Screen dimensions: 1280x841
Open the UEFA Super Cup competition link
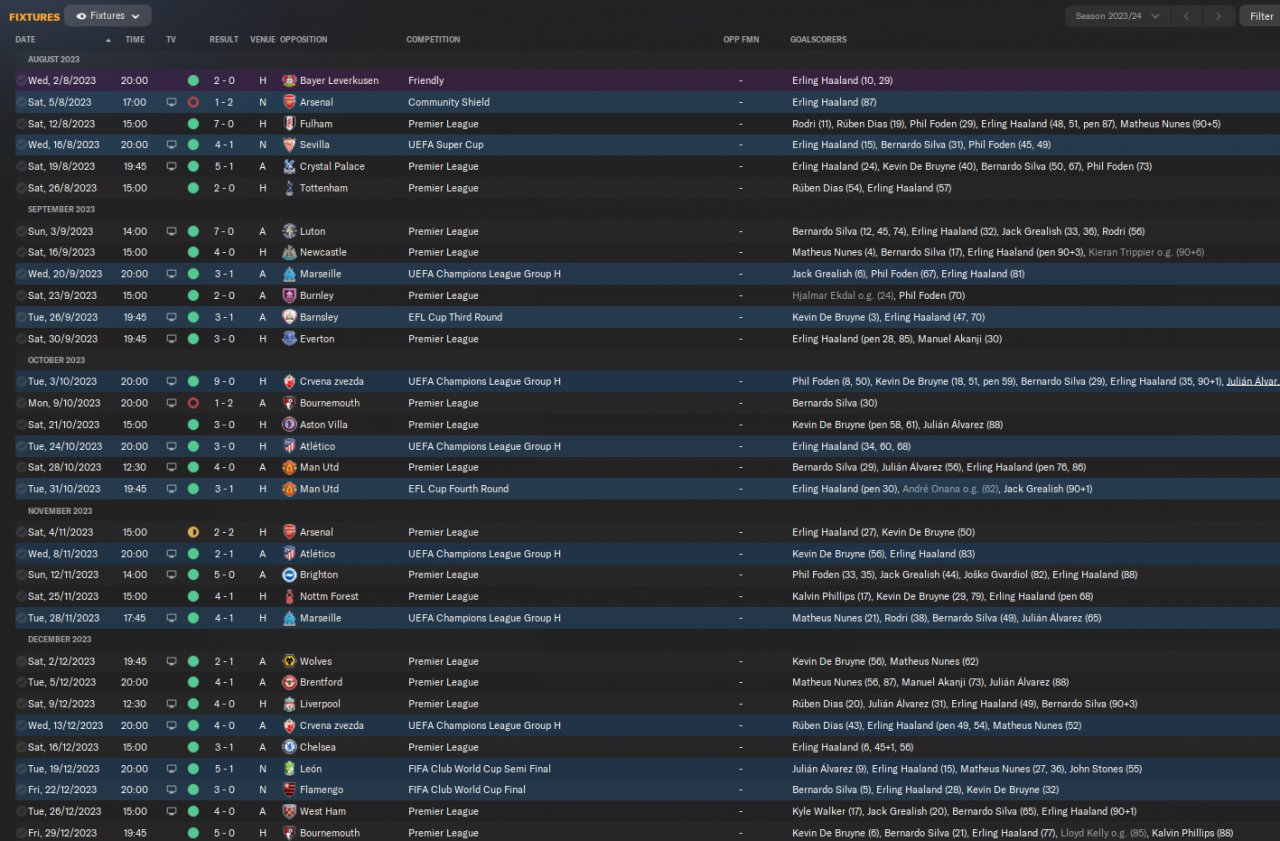click(x=446, y=145)
